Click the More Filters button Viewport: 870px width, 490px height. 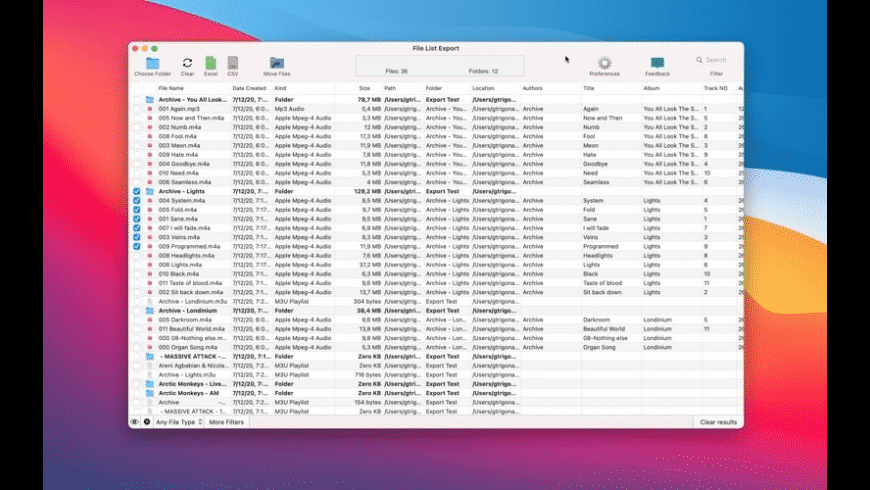pos(226,422)
